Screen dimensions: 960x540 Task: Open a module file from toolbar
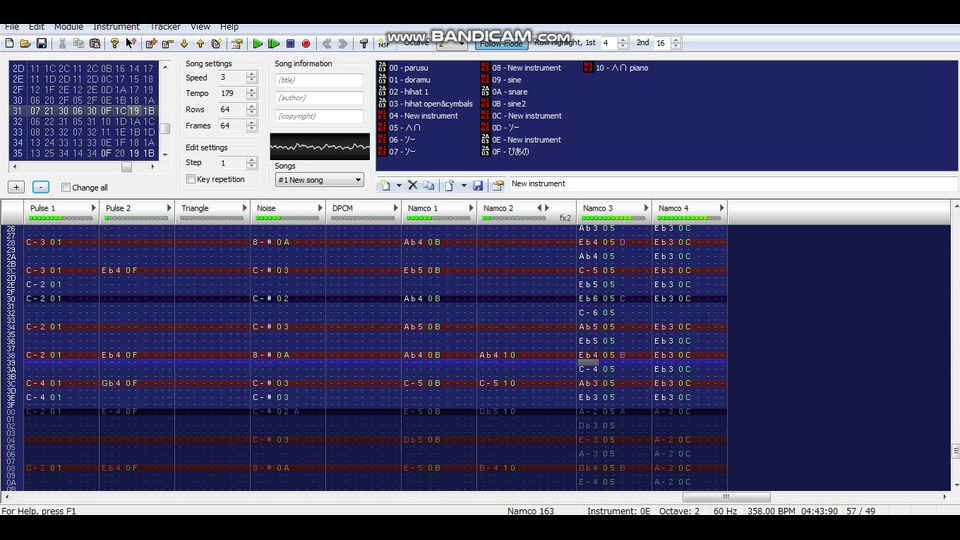25,43
